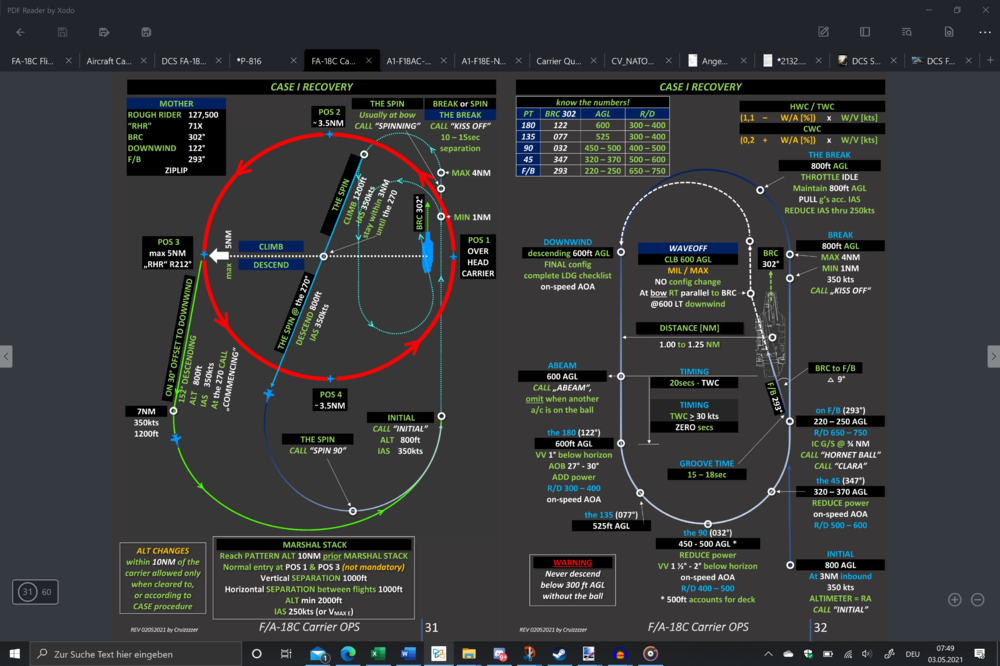This screenshot has width=1000, height=666.
Task: Open Word from the taskbar
Action: coord(408,654)
